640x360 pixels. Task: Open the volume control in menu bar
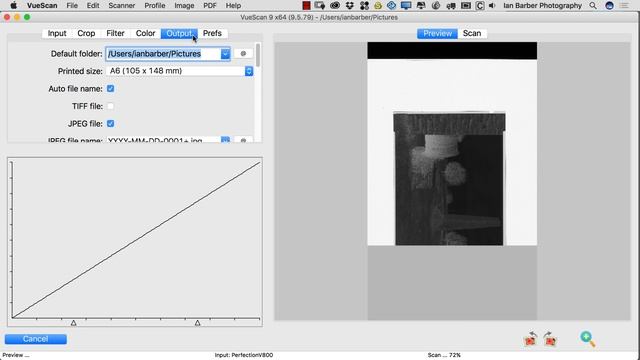[x=492, y=6]
